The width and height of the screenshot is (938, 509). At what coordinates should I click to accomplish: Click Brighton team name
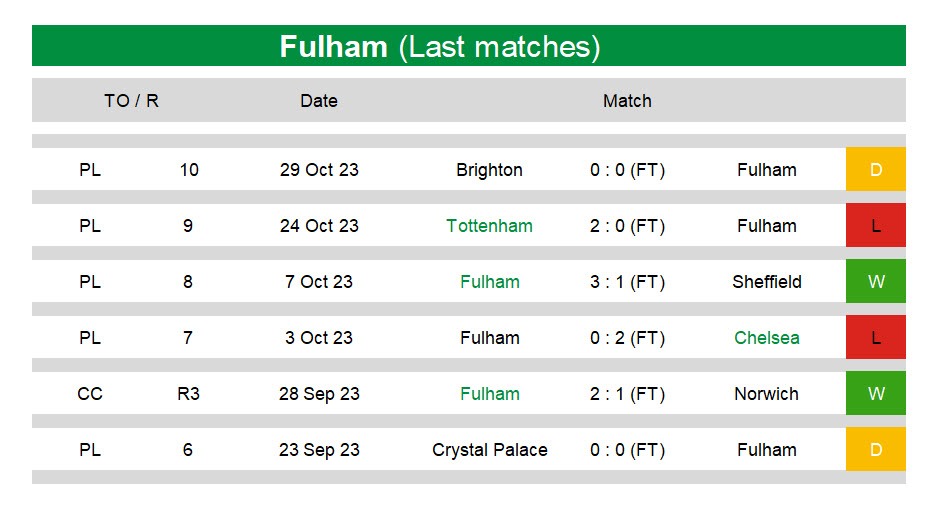point(489,170)
